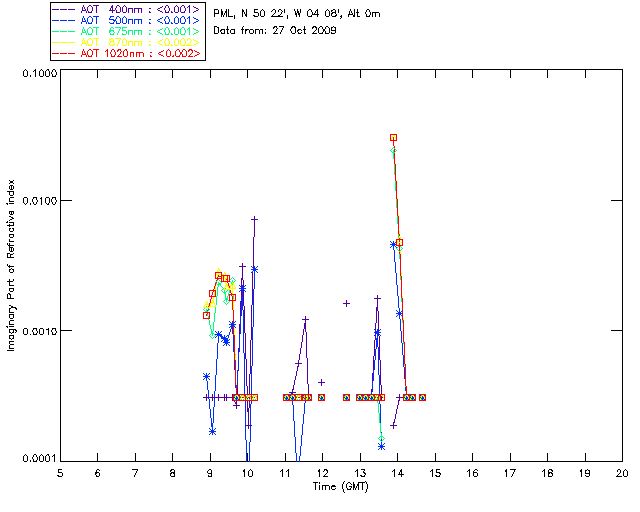Viewport: 640px width, 512px height.
Task: Click the x-axis tick label 5
Action: 60,474
